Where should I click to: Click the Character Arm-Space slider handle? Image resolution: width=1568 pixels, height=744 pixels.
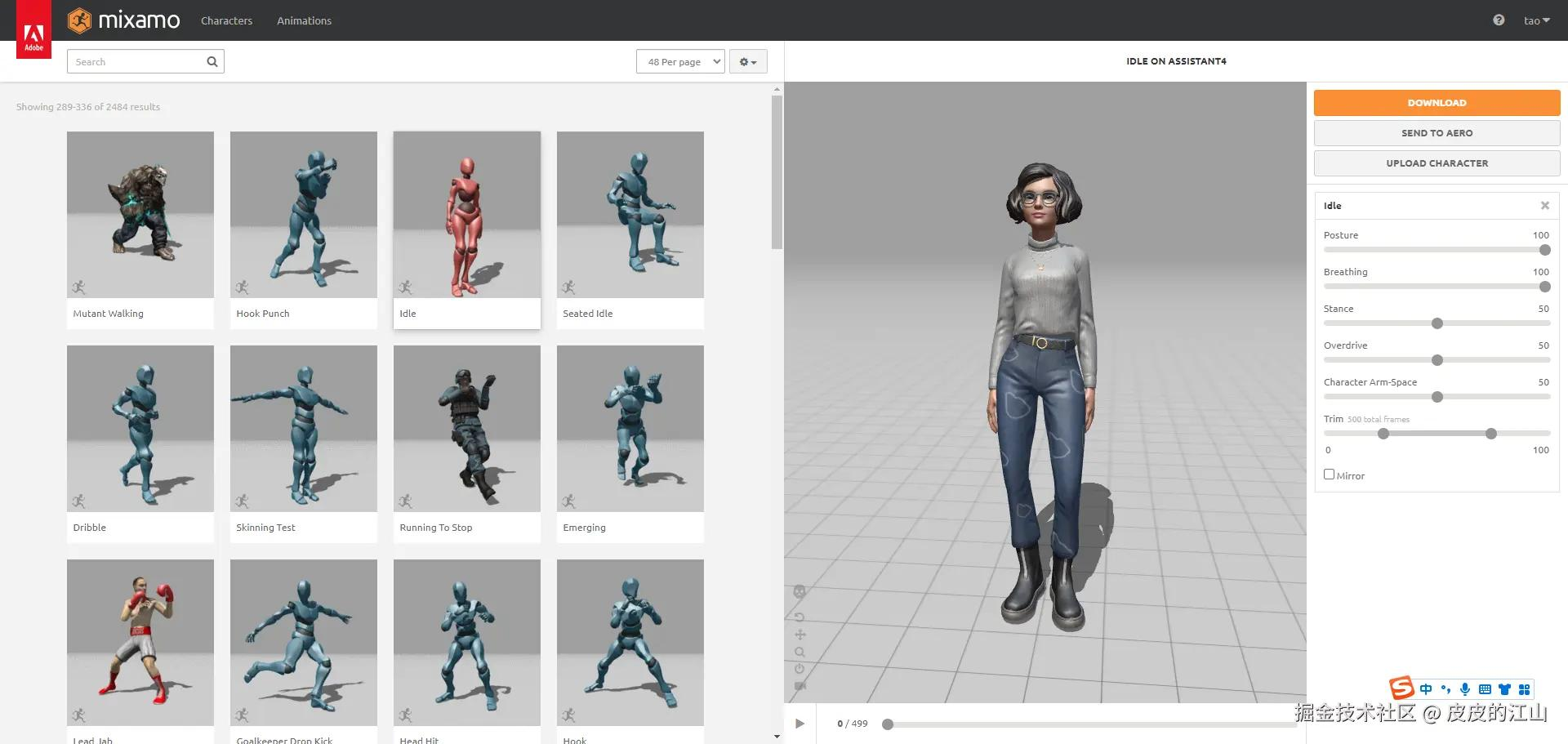pyautogui.click(x=1437, y=397)
